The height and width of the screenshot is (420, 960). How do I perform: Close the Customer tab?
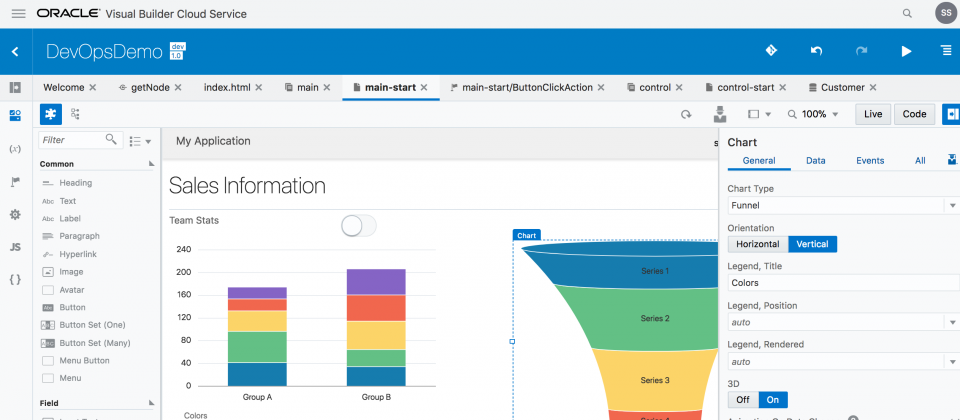coord(872,88)
